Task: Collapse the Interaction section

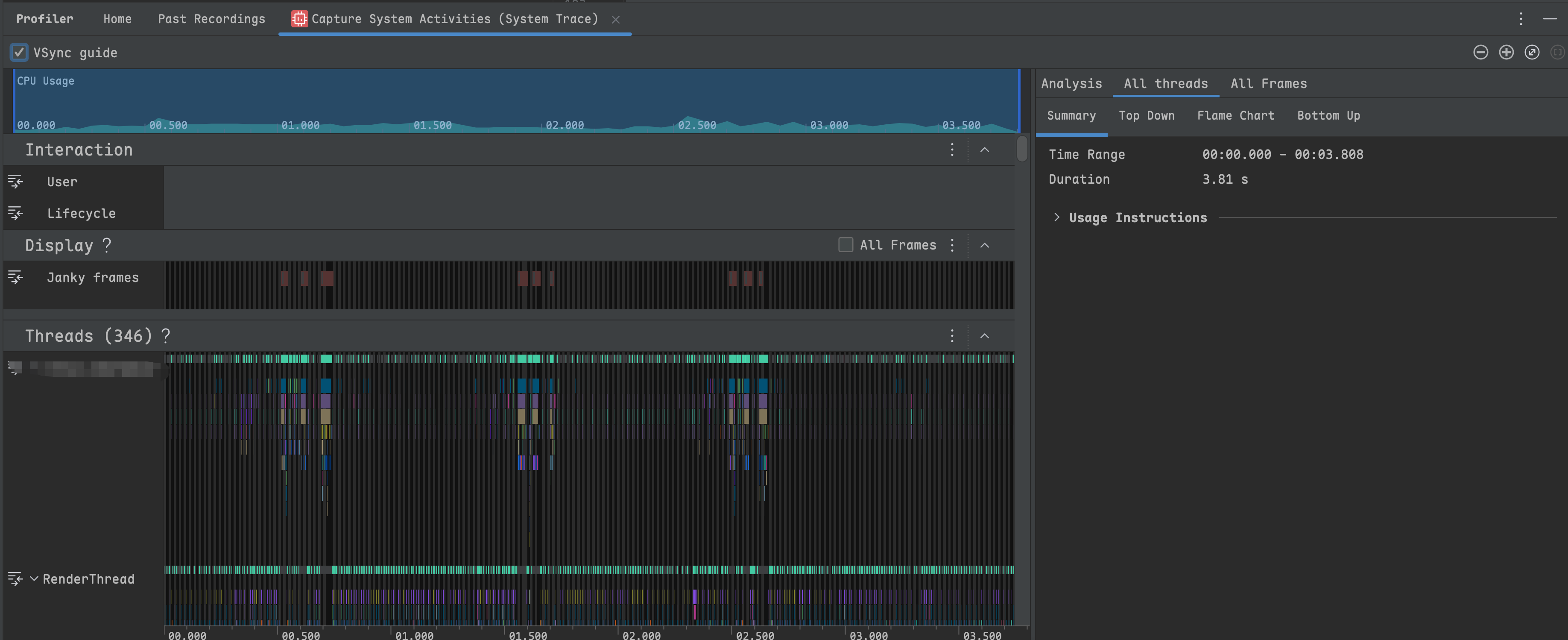Action: (984, 150)
